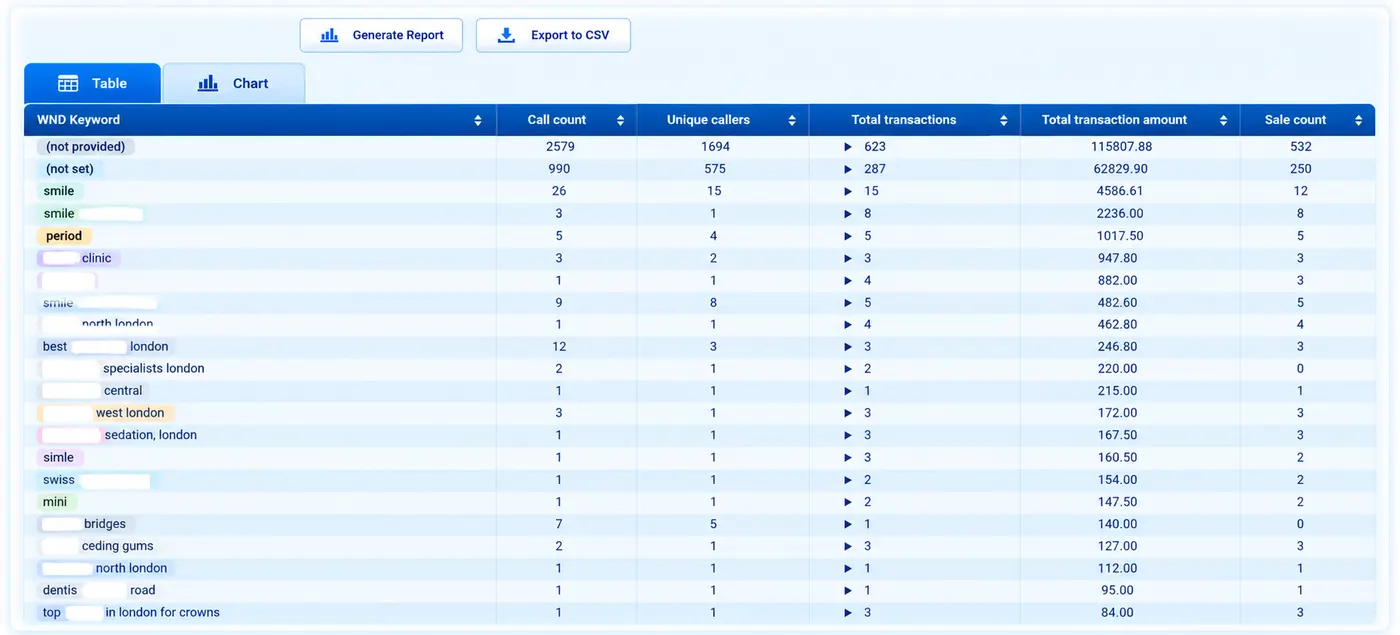Expand transactions triangle in period row

(x=849, y=236)
